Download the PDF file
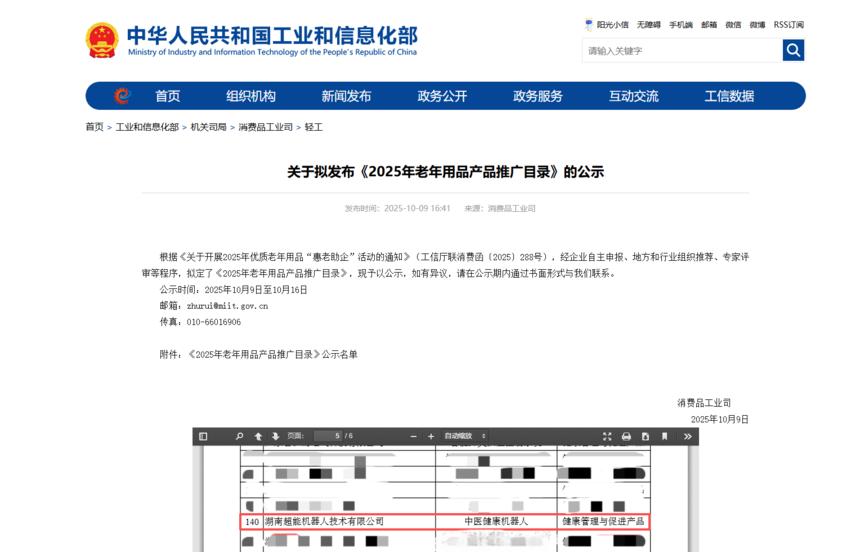This screenshot has height=552, width=860. (646, 436)
